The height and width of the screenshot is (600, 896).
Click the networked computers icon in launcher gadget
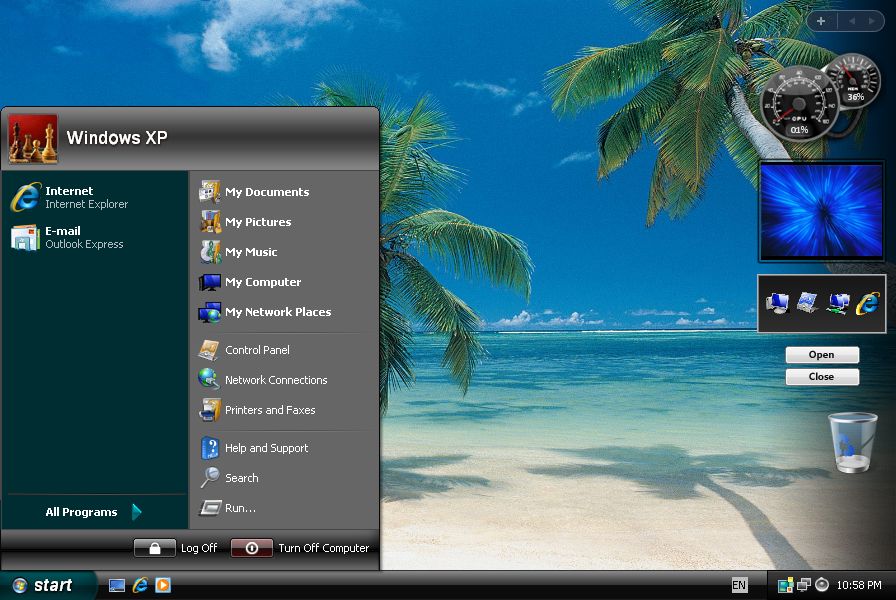838,303
